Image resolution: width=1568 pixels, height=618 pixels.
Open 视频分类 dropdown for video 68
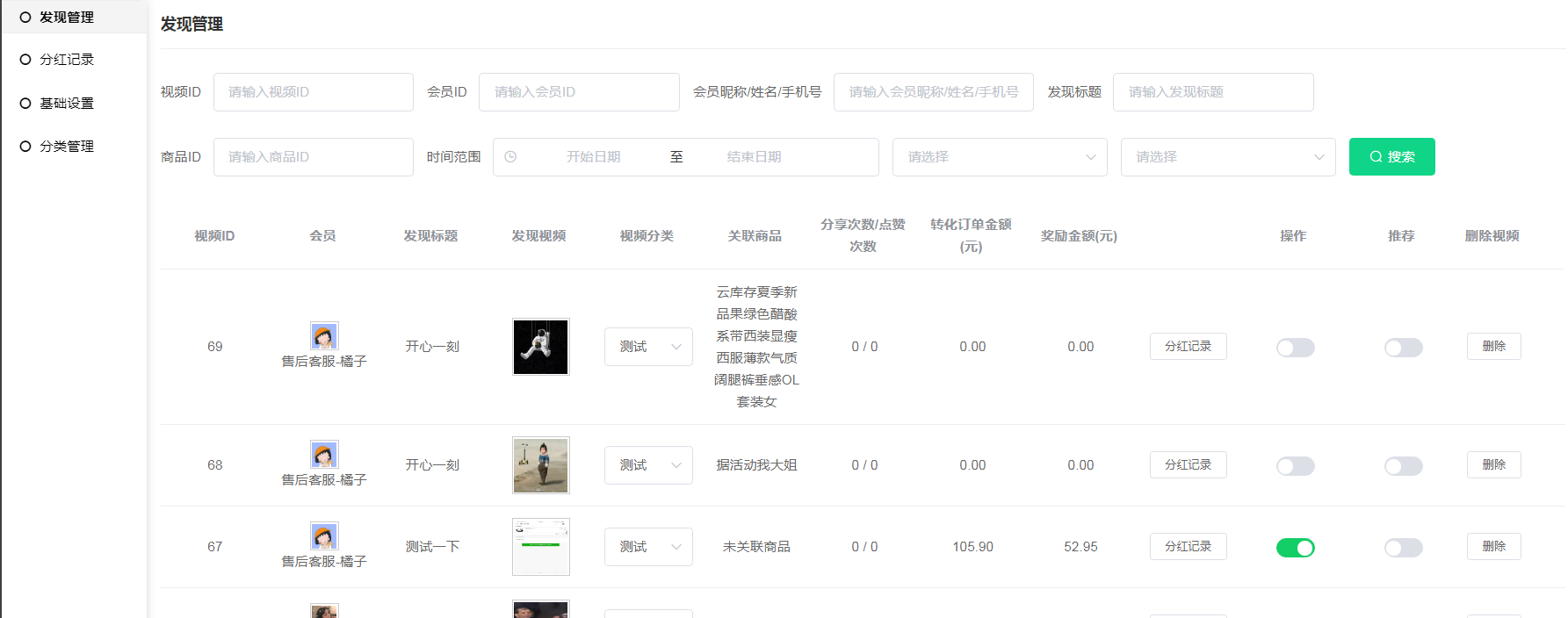pyautogui.click(x=648, y=465)
